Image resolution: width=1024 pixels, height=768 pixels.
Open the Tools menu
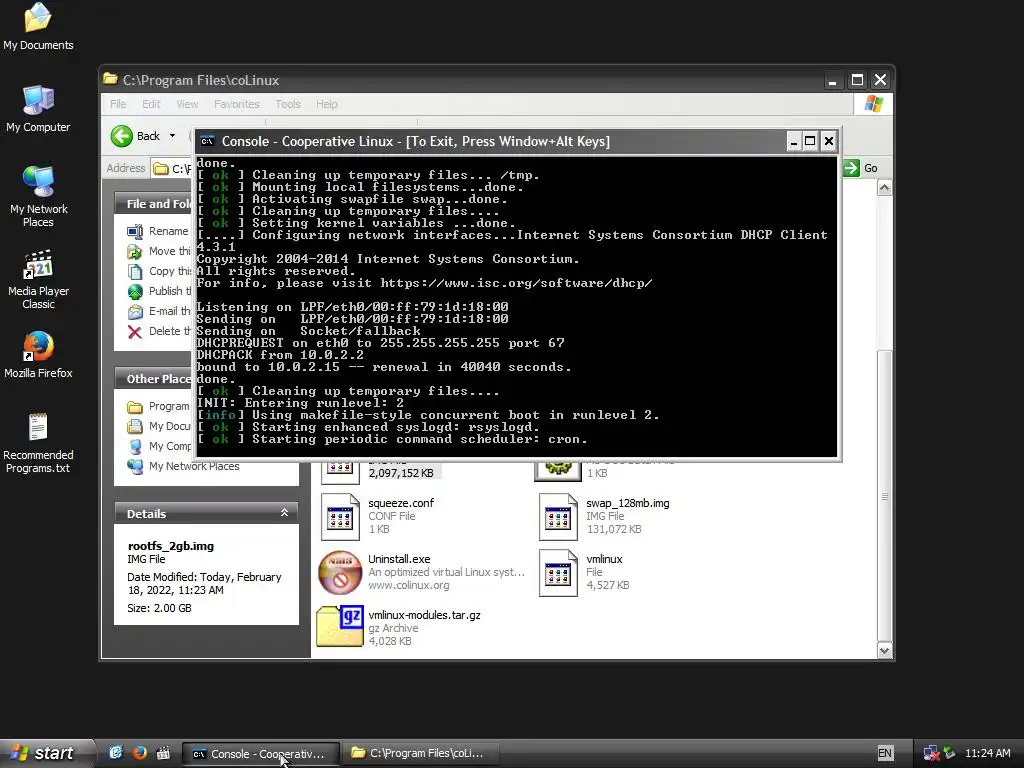pos(288,104)
